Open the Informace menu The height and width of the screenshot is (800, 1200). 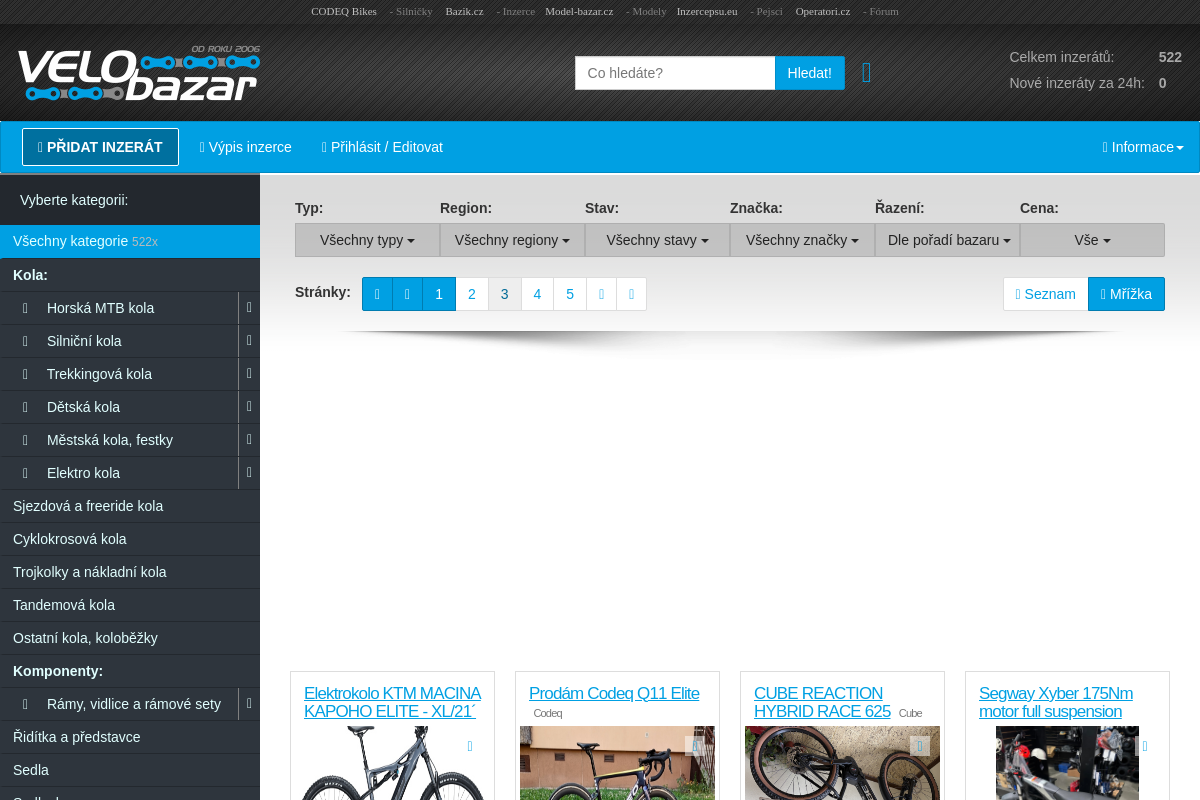point(1143,147)
